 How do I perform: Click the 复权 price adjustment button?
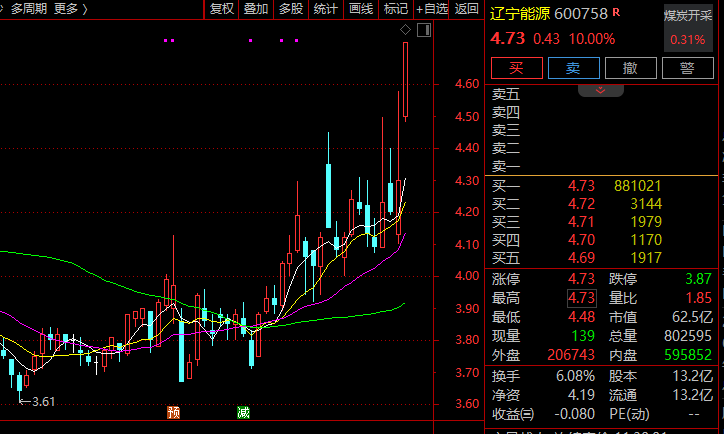click(x=221, y=9)
